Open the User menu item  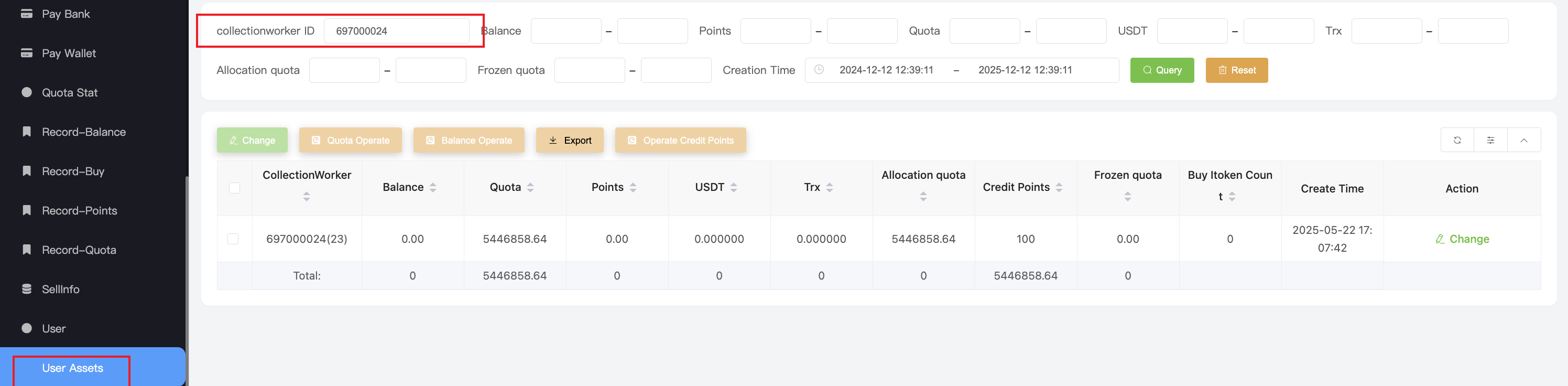click(x=53, y=329)
